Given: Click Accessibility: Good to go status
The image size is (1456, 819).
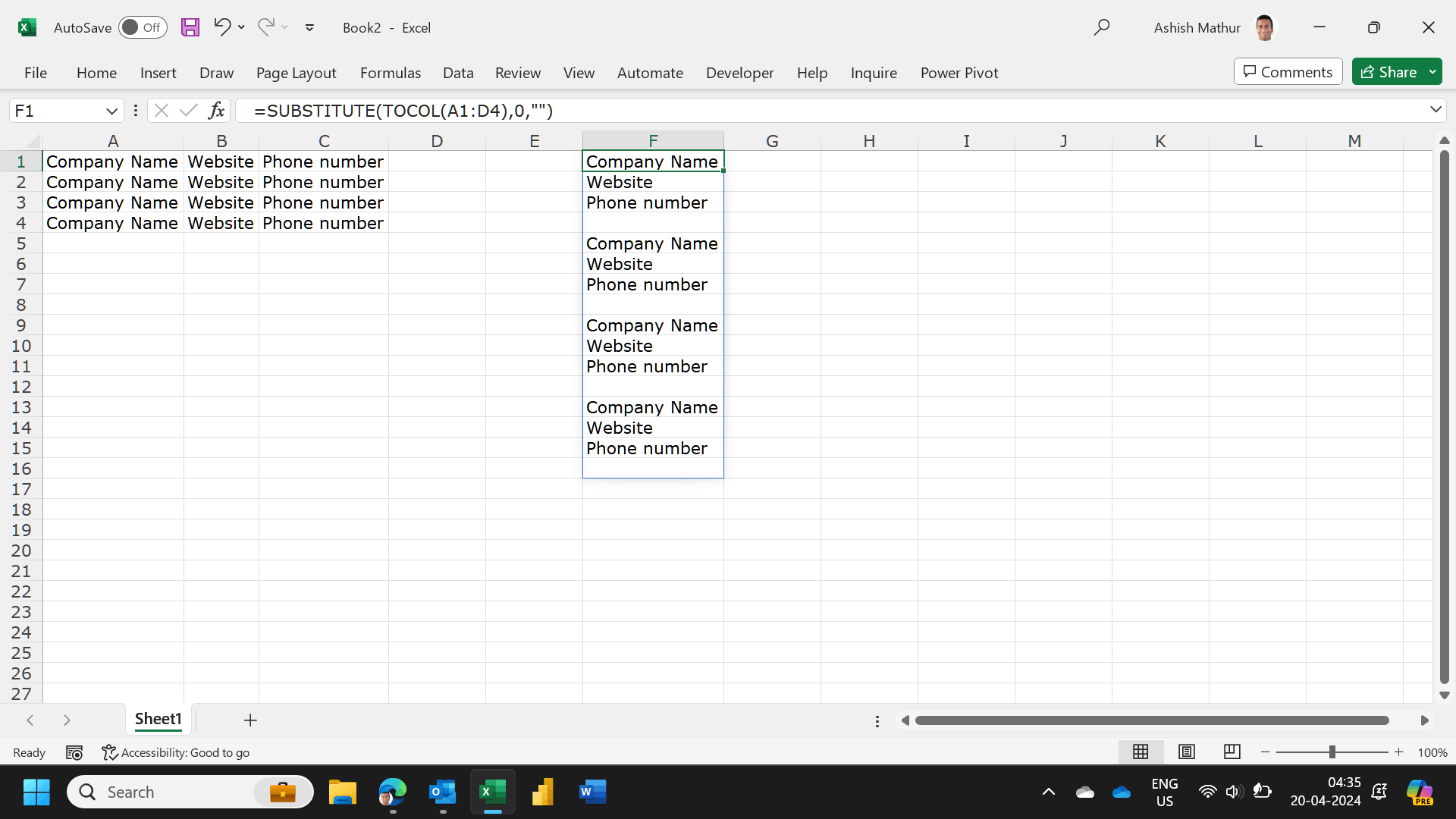Looking at the screenshot, I should point(176,752).
